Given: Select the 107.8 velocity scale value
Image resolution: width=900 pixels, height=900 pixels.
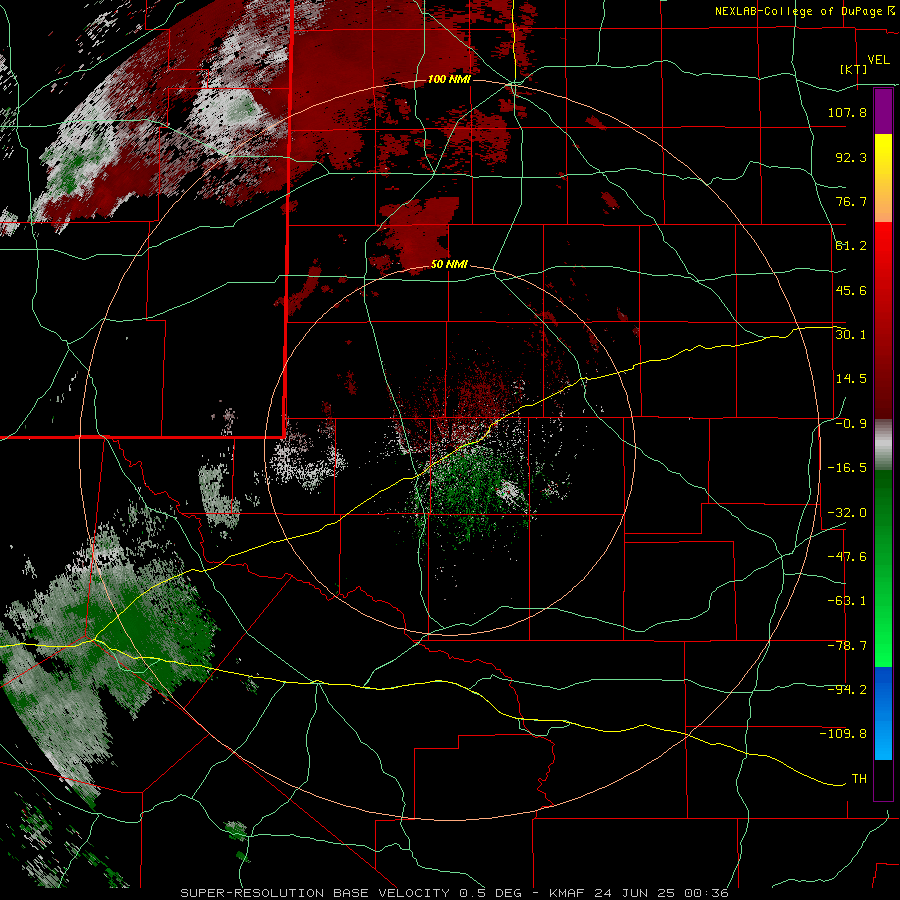Looking at the screenshot, I should 847,112.
